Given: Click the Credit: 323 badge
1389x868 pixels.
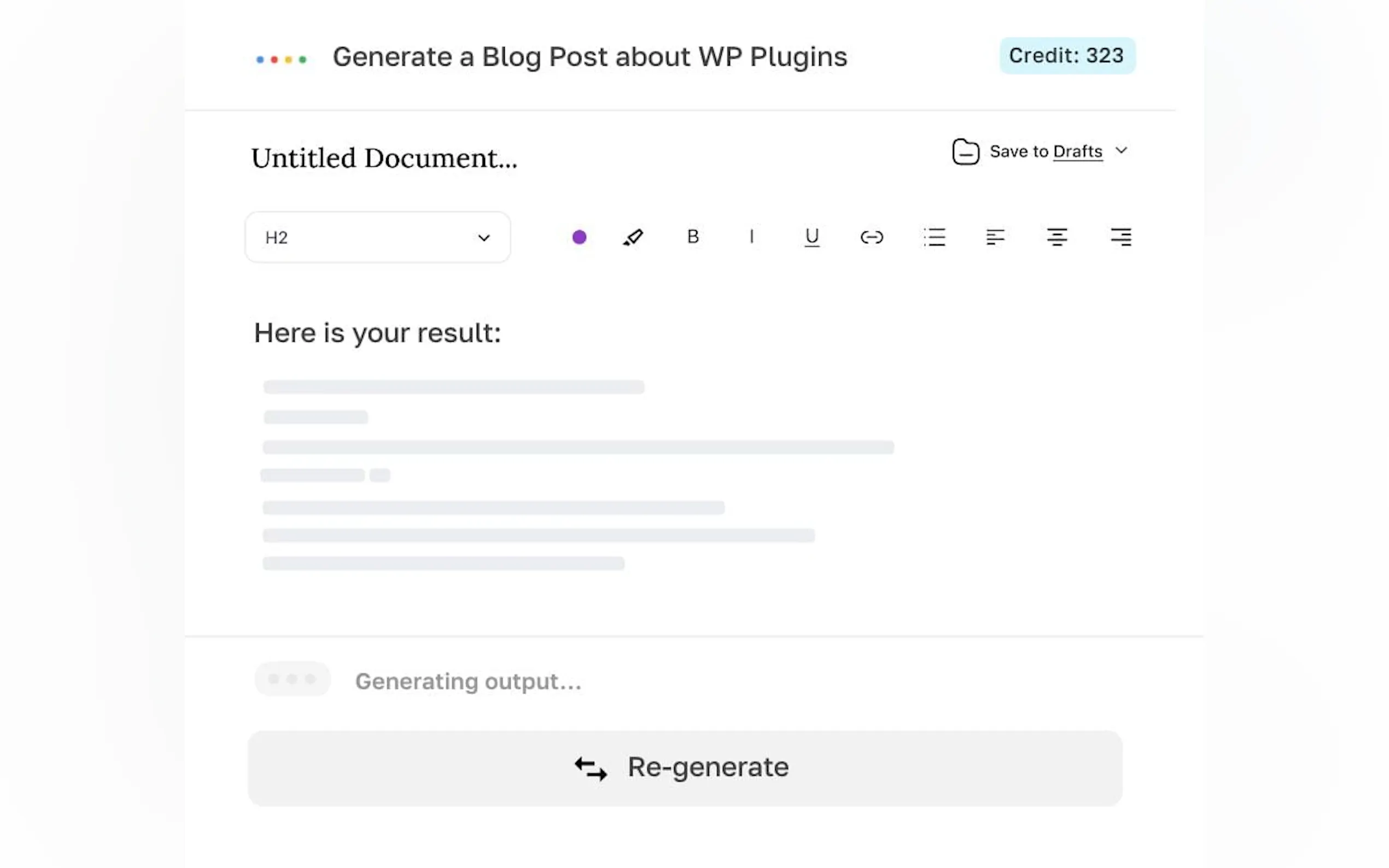Looking at the screenshot, I should 1066,56.
